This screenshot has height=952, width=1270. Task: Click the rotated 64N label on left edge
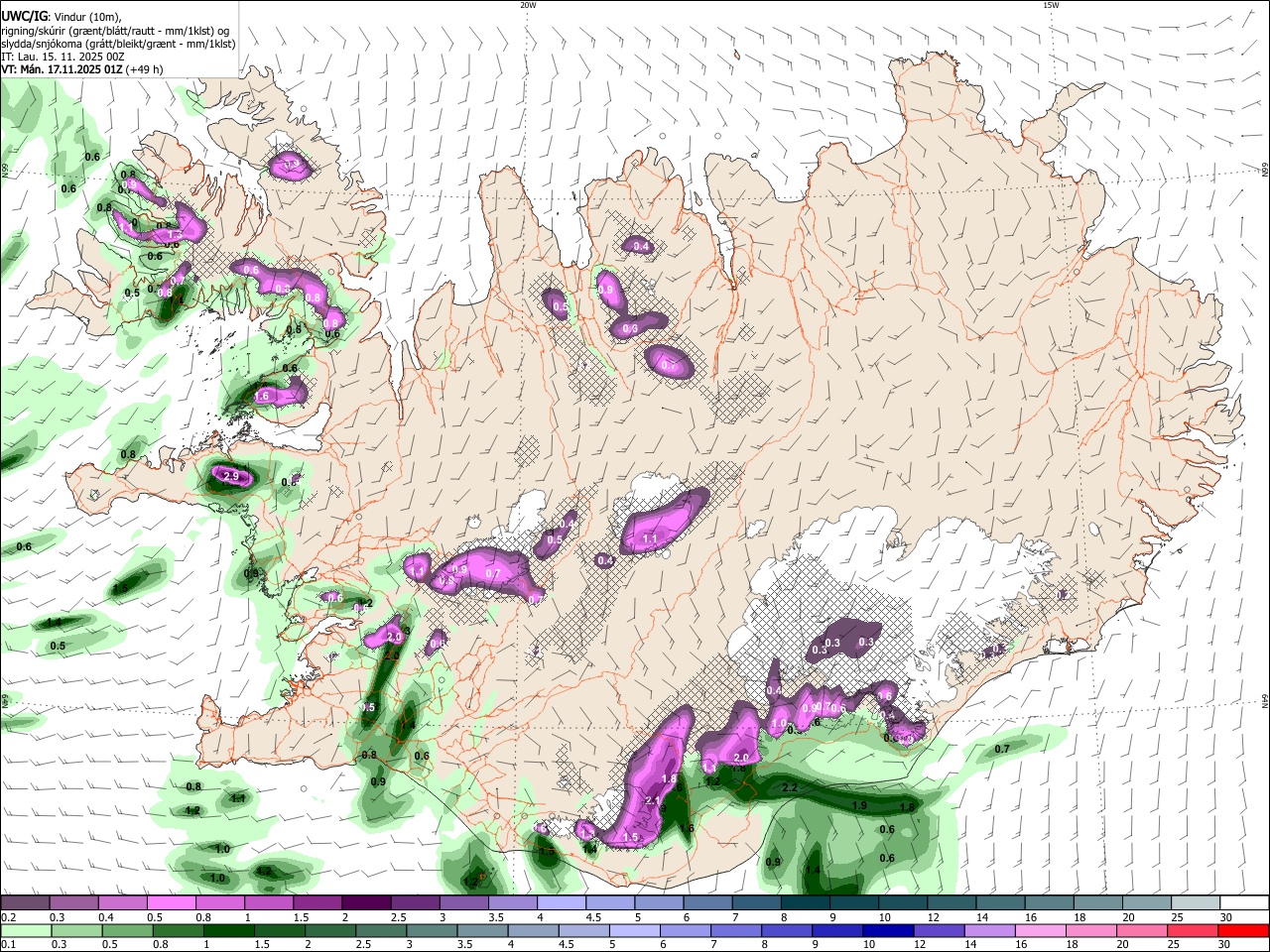(5, 701)
